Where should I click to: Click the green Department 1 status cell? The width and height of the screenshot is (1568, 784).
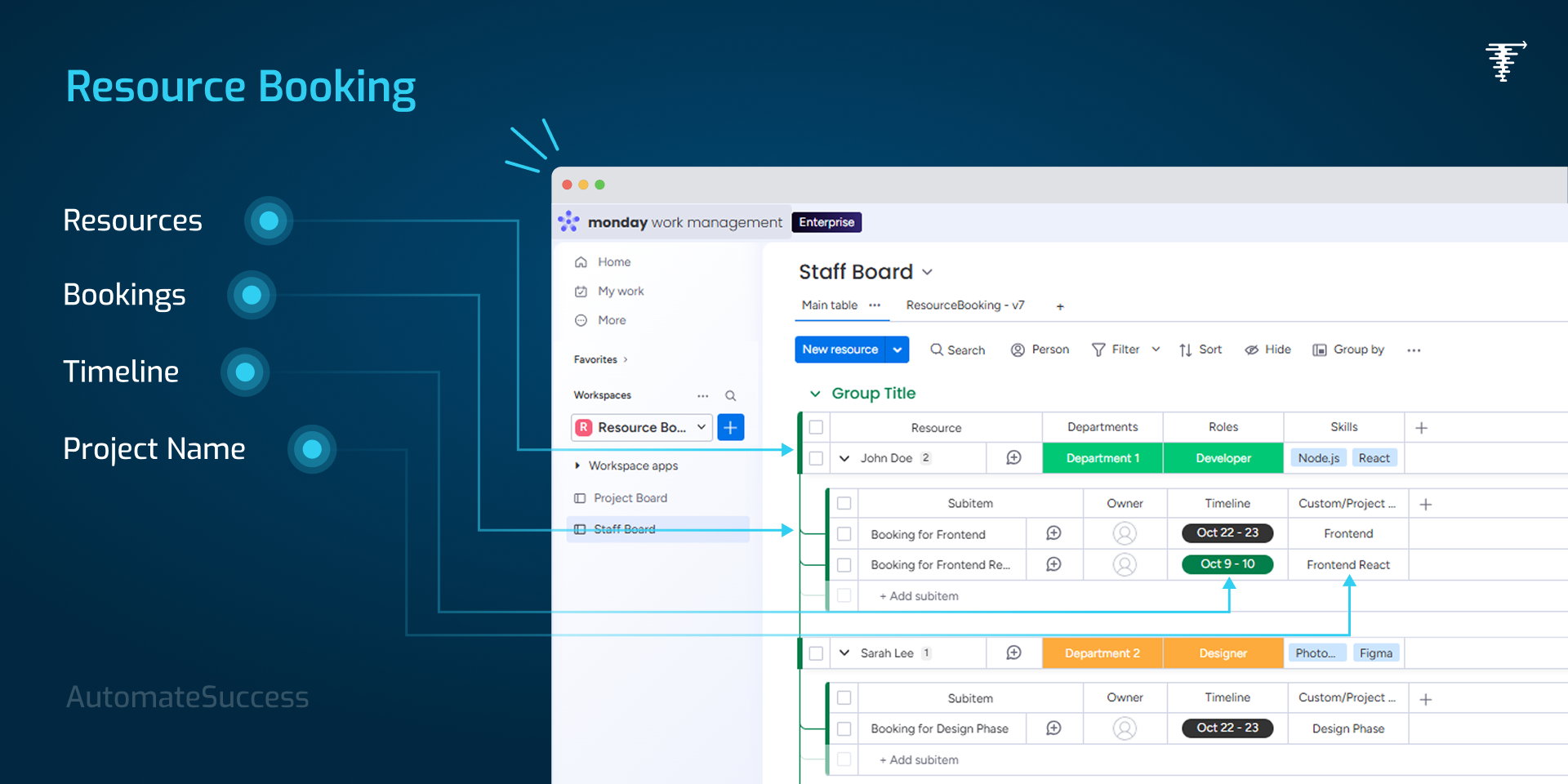(x=1102, y=458)
